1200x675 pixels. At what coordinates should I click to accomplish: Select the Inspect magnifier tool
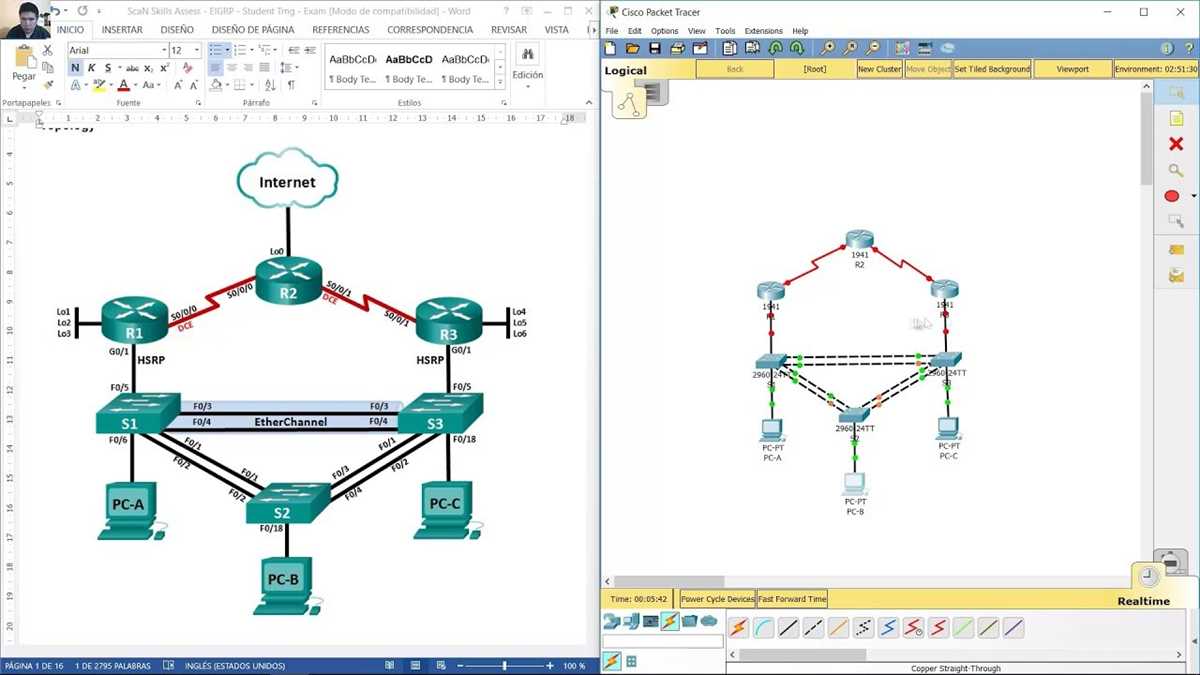click(x=1176, y=171)
